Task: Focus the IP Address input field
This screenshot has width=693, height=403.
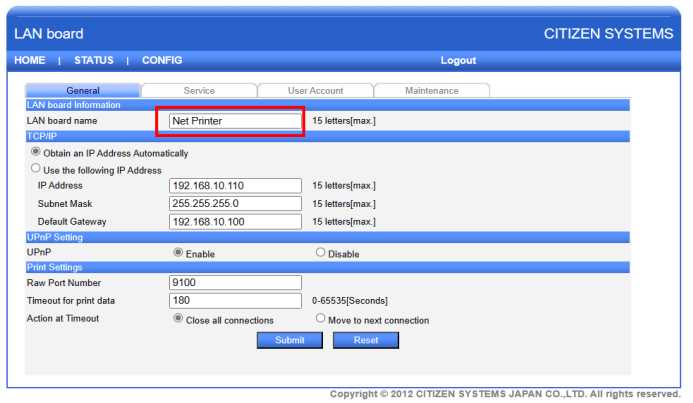Action: coord(235,186)
